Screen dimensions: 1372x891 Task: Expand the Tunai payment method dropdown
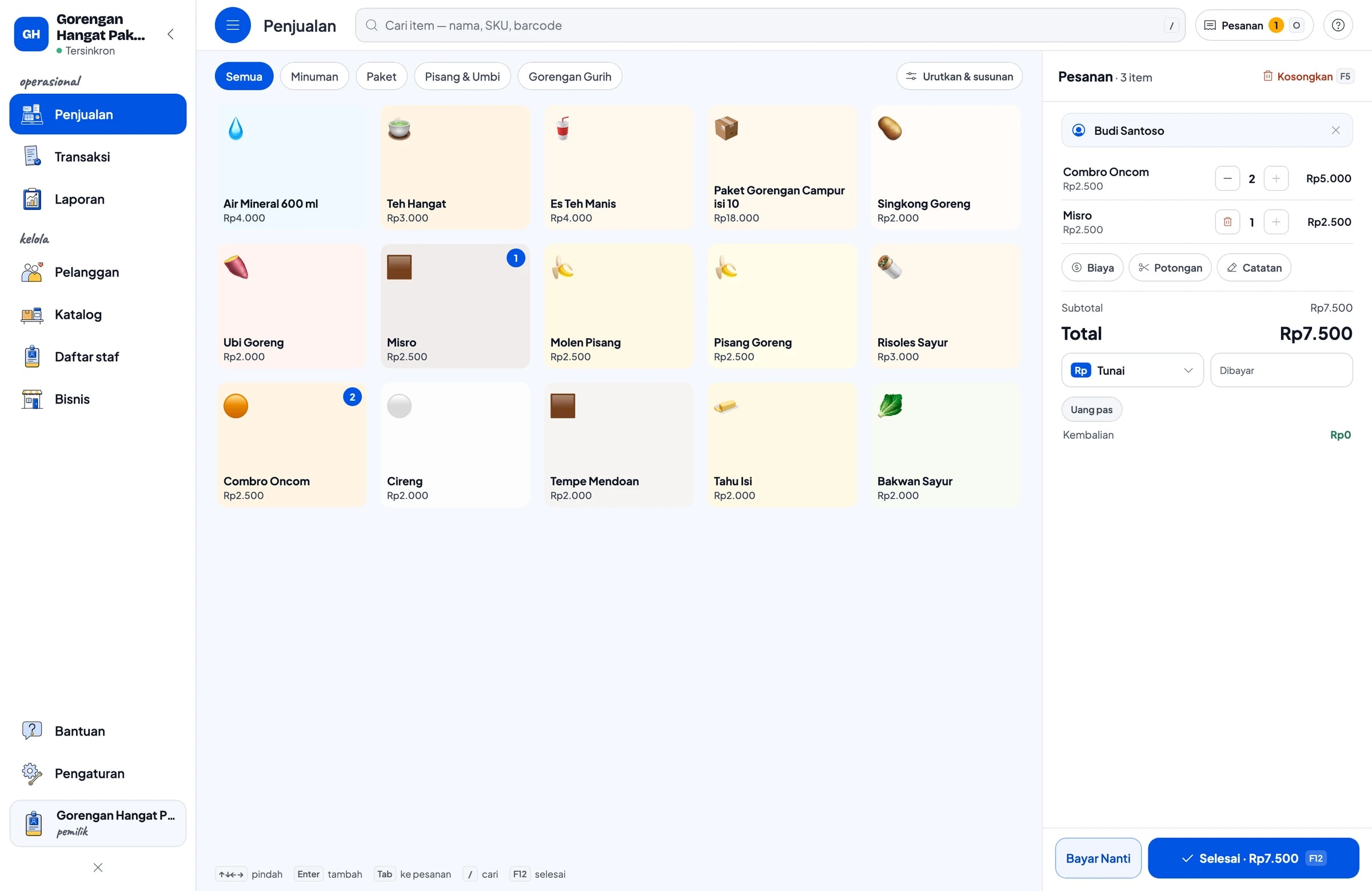click(x=1131, y=370)
